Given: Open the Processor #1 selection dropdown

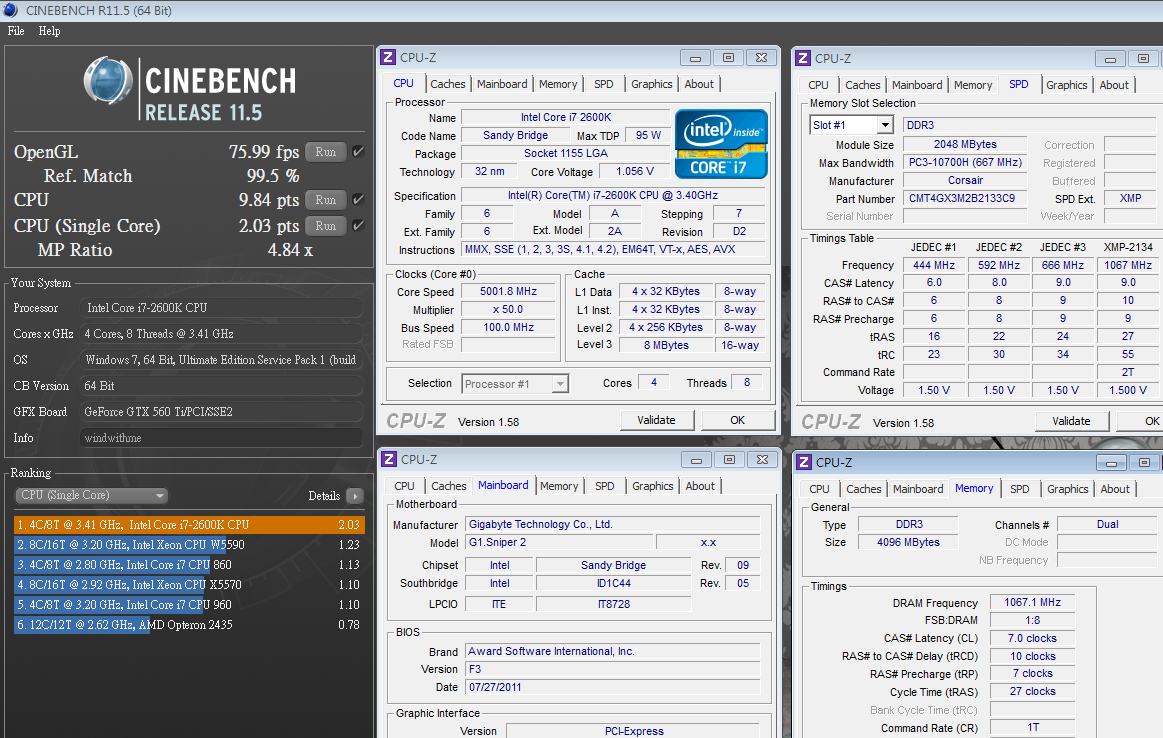Looking at the screenshot, I should [515, 384].
